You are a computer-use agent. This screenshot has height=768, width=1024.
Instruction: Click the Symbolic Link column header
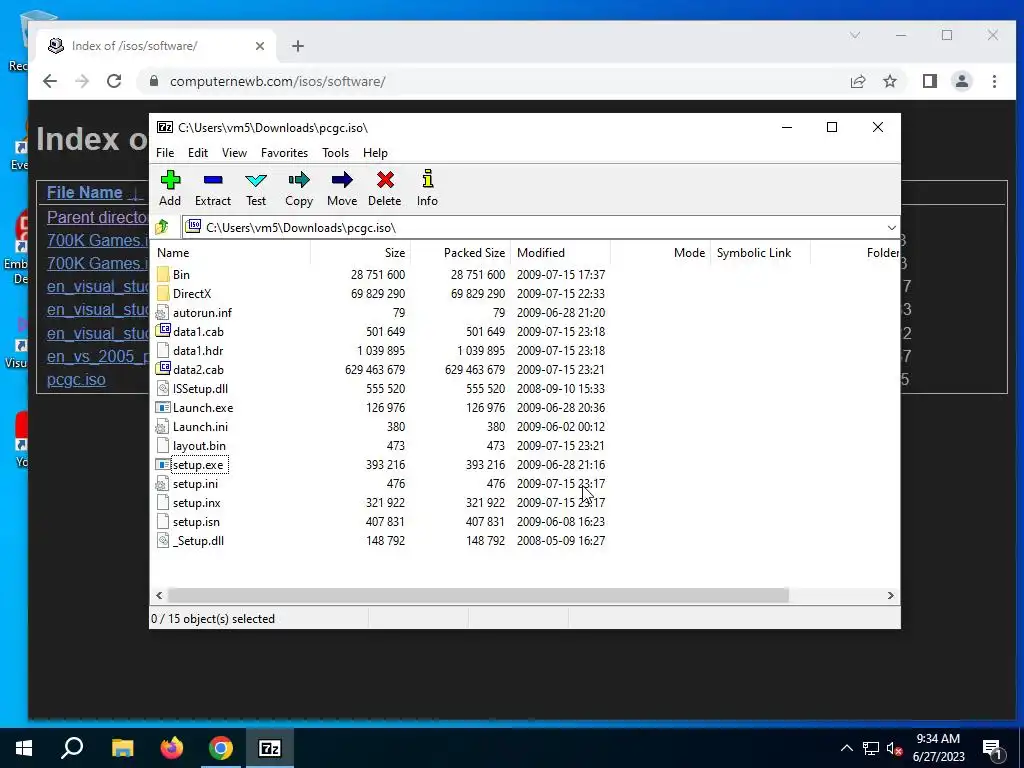point(760,253)
